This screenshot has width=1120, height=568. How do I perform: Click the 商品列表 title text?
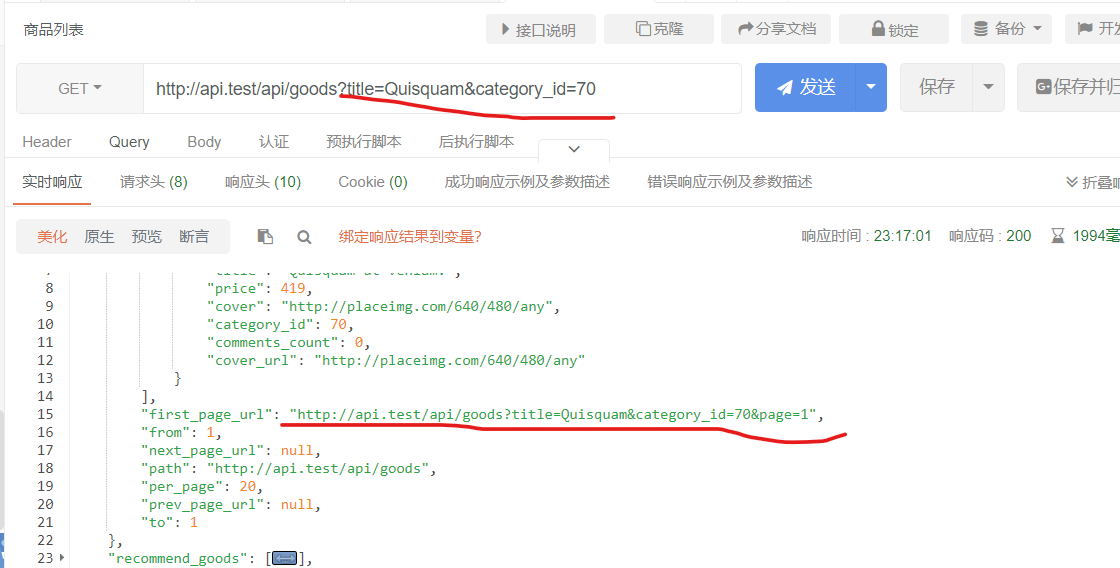pyautogui.click(x=54, y=29)
